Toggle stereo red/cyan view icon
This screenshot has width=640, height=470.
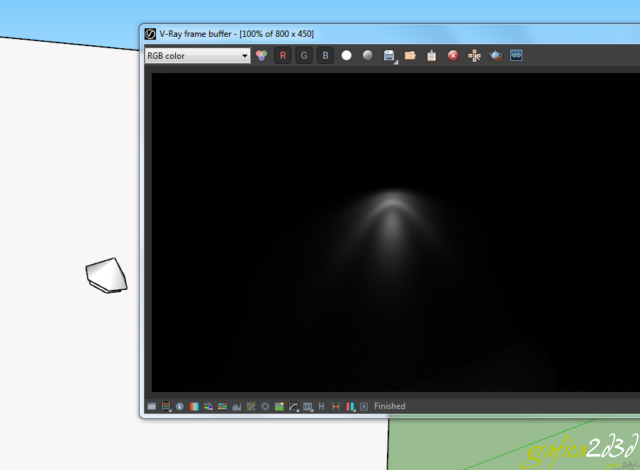(350, 406)
